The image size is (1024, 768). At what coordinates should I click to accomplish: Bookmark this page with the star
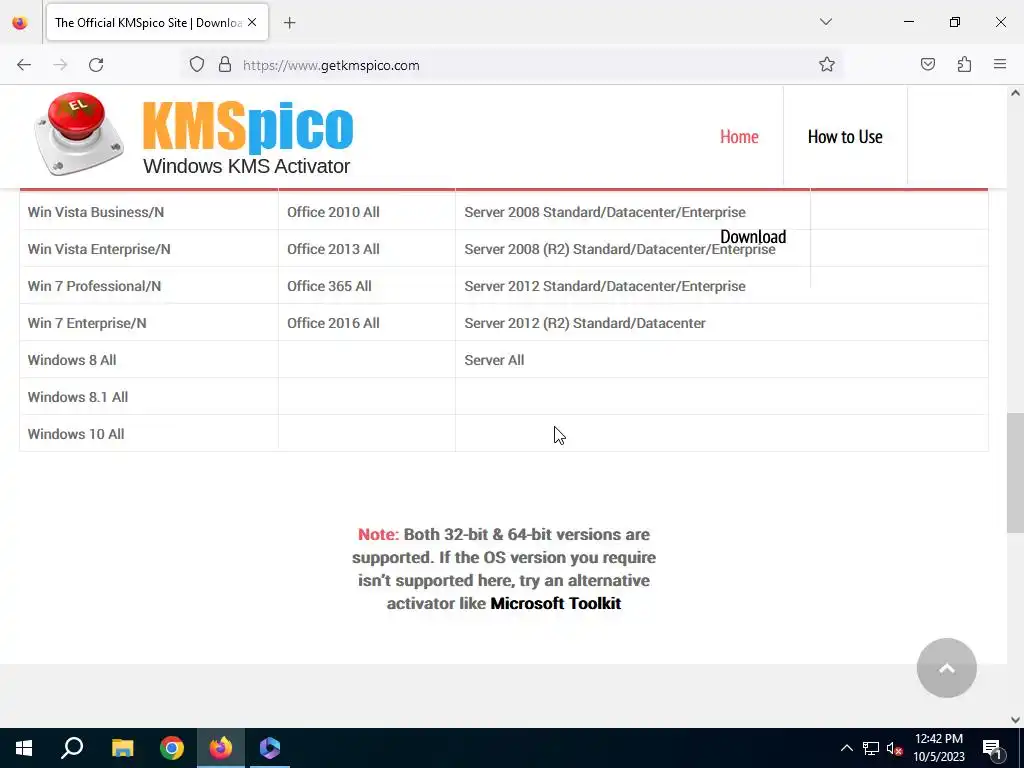coord(827,65)
